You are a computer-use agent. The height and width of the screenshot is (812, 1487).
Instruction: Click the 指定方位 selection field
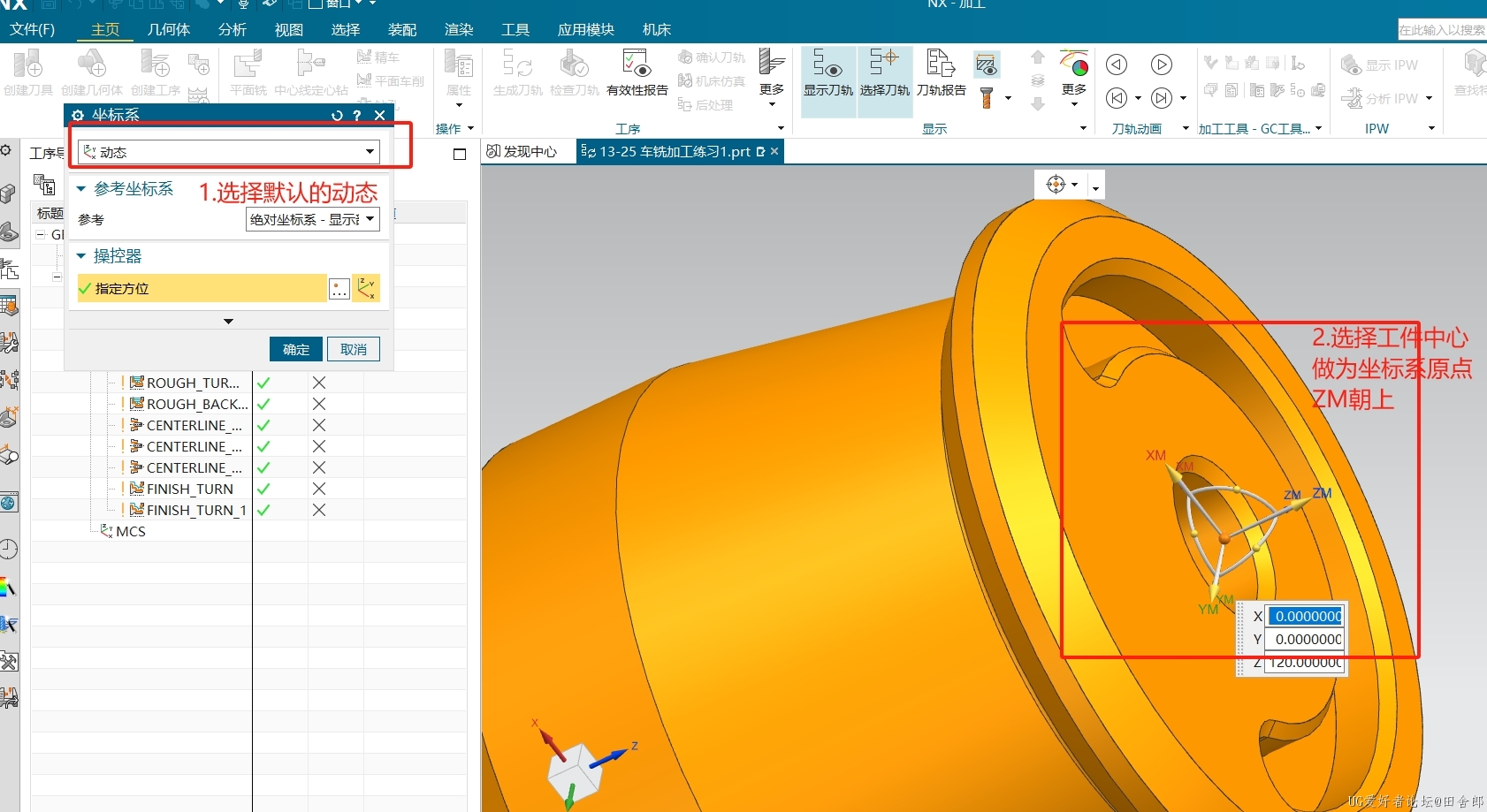coord(202,288)
